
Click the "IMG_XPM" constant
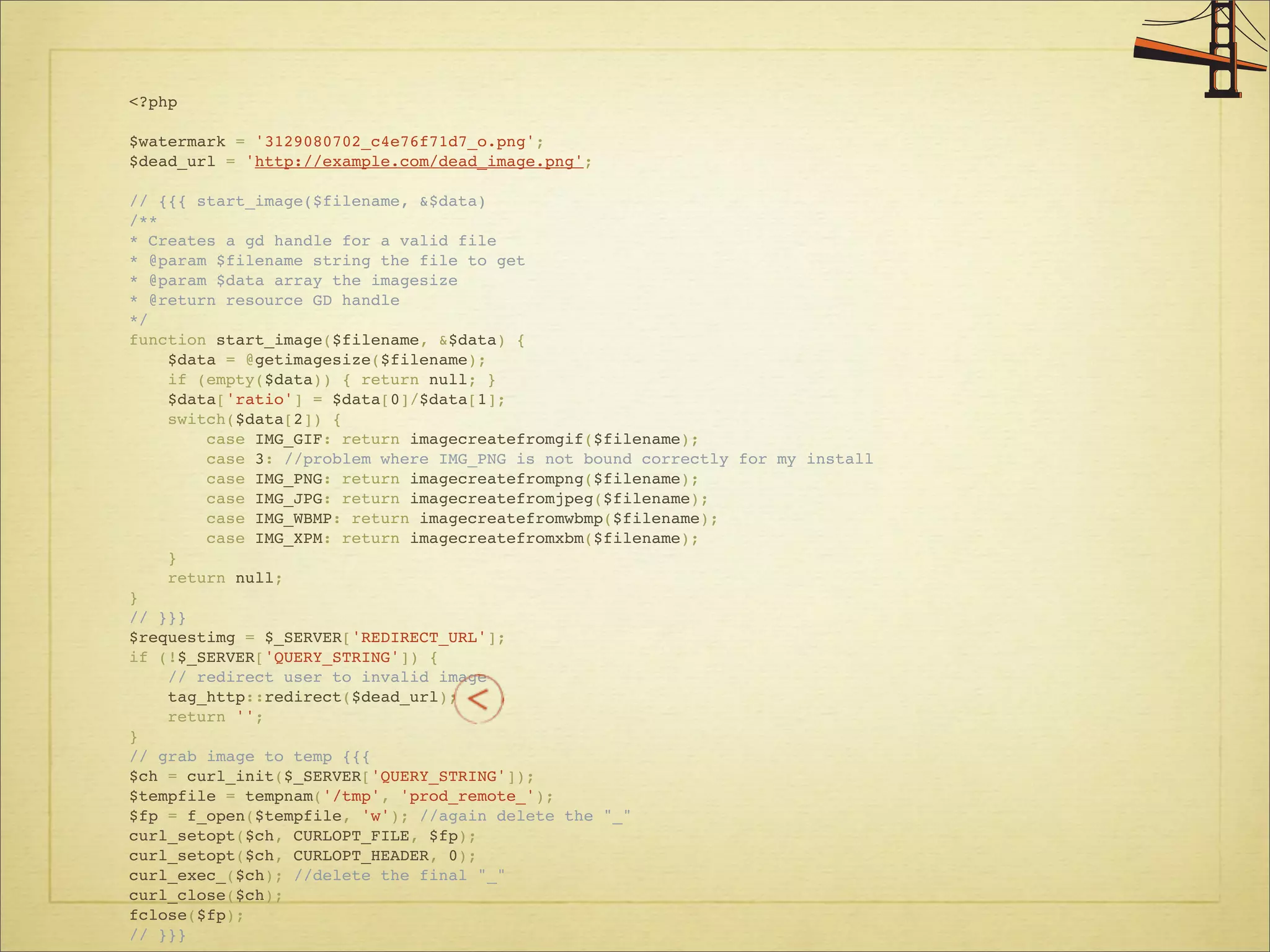click(x=288, y=539)
